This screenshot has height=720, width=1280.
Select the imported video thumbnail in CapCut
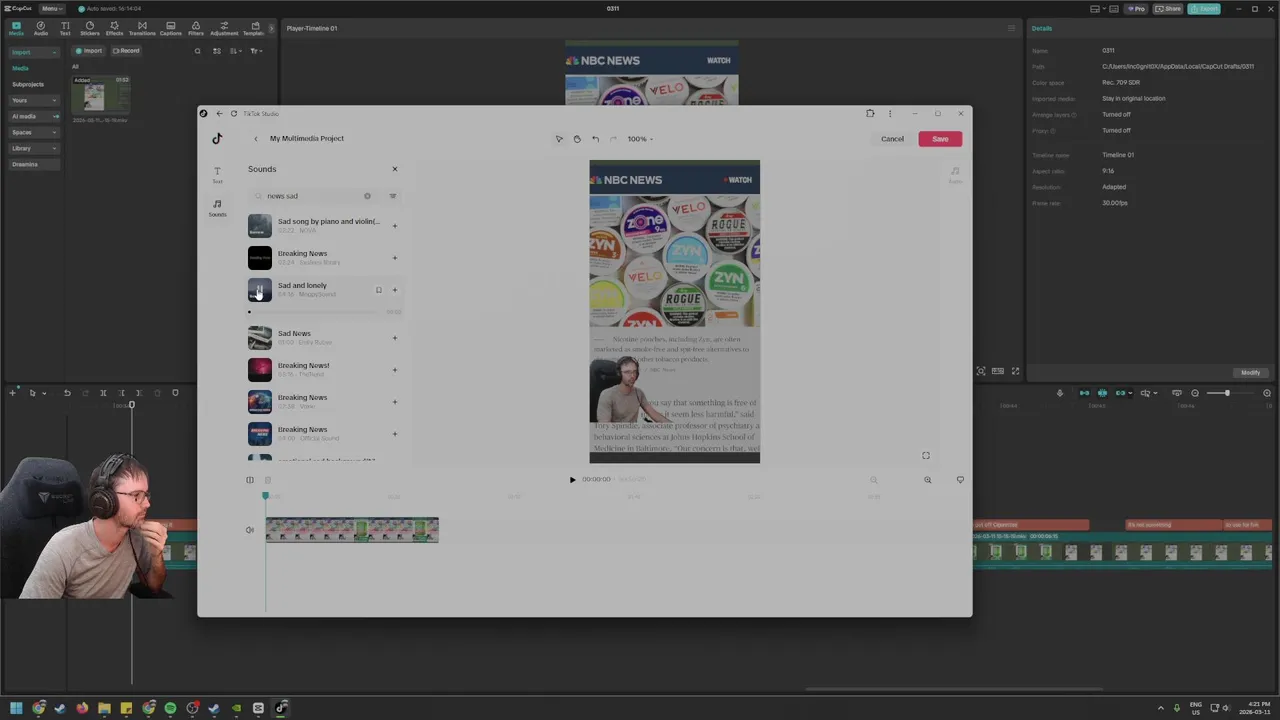coord(101,96)
